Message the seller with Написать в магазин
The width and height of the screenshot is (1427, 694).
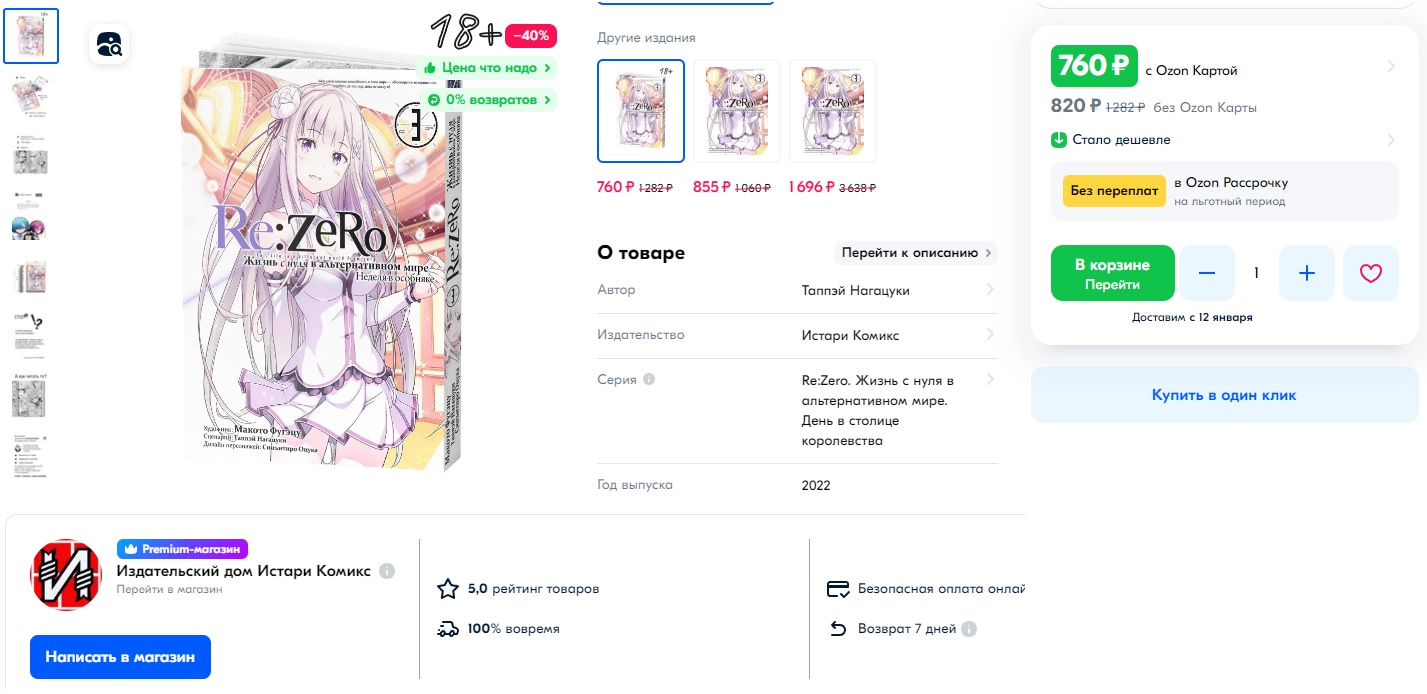pyautogui.click(x=120, y=657)
